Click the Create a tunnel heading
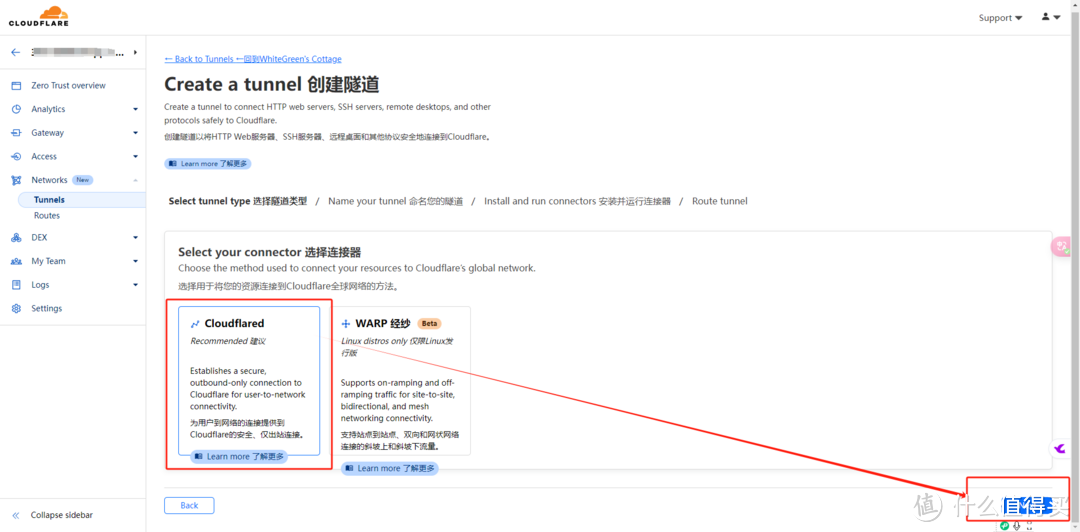 tap(272, 84)
